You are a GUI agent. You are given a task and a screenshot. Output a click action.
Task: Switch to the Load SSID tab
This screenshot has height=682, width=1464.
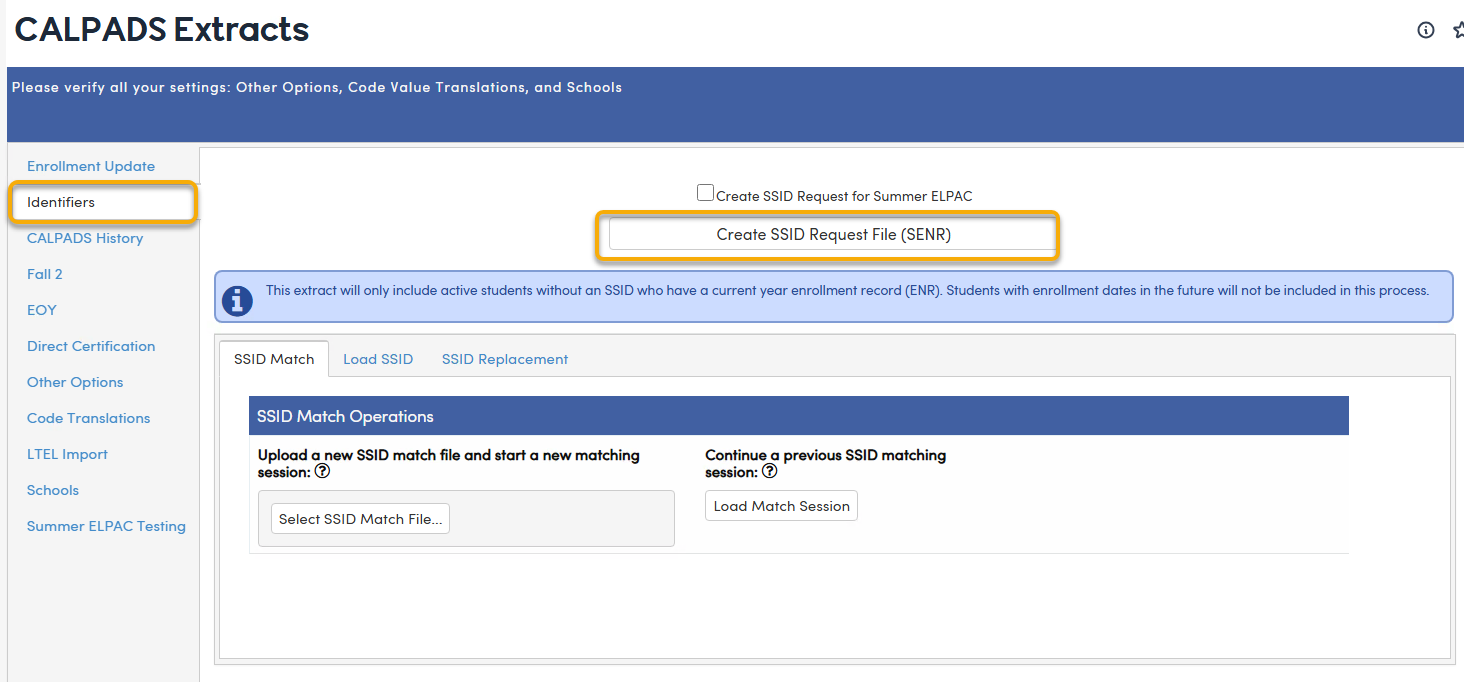coord(378,359)
